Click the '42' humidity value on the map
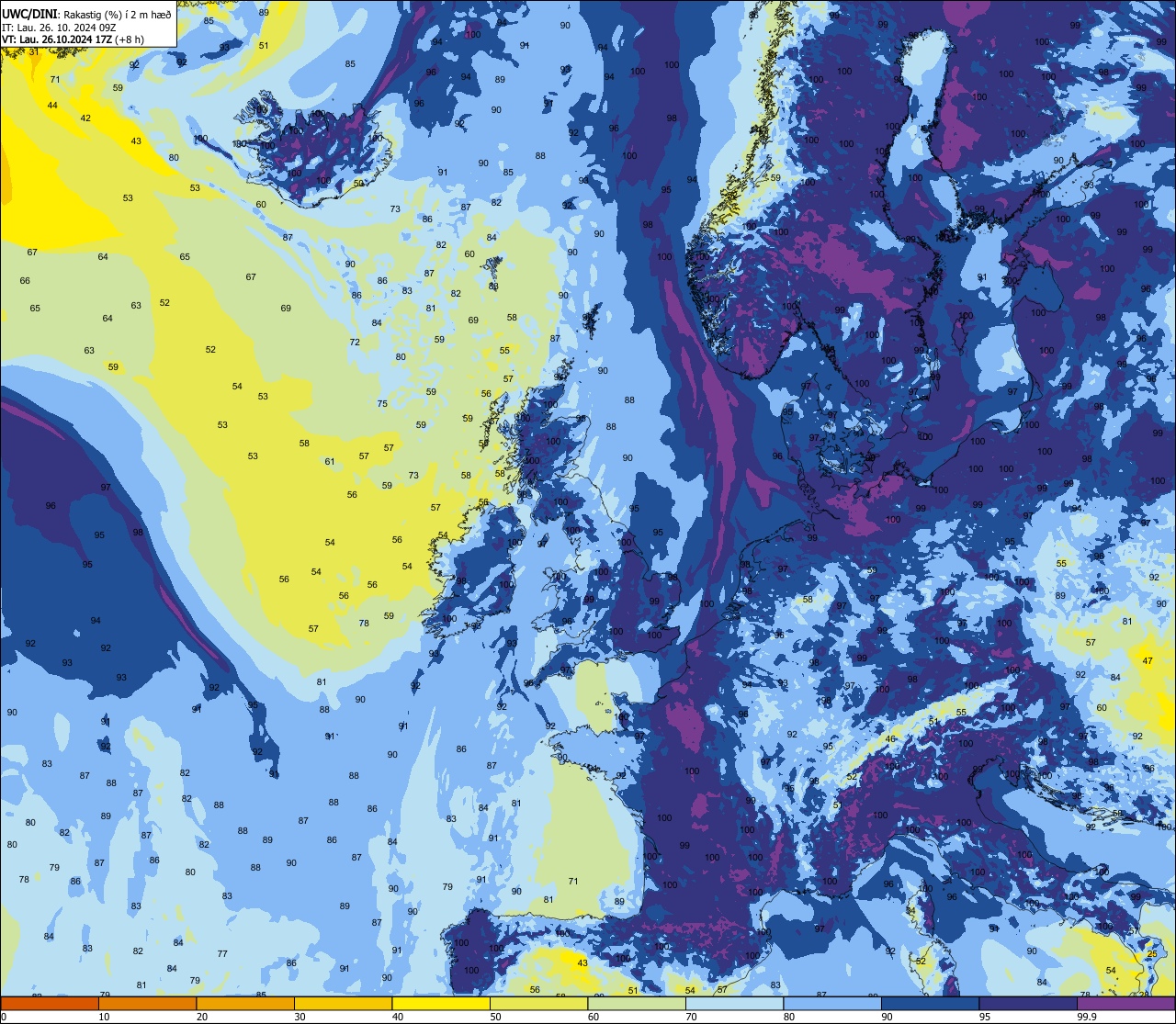1176x1024 pixels. pyautogui.click(x=85, y=118)
